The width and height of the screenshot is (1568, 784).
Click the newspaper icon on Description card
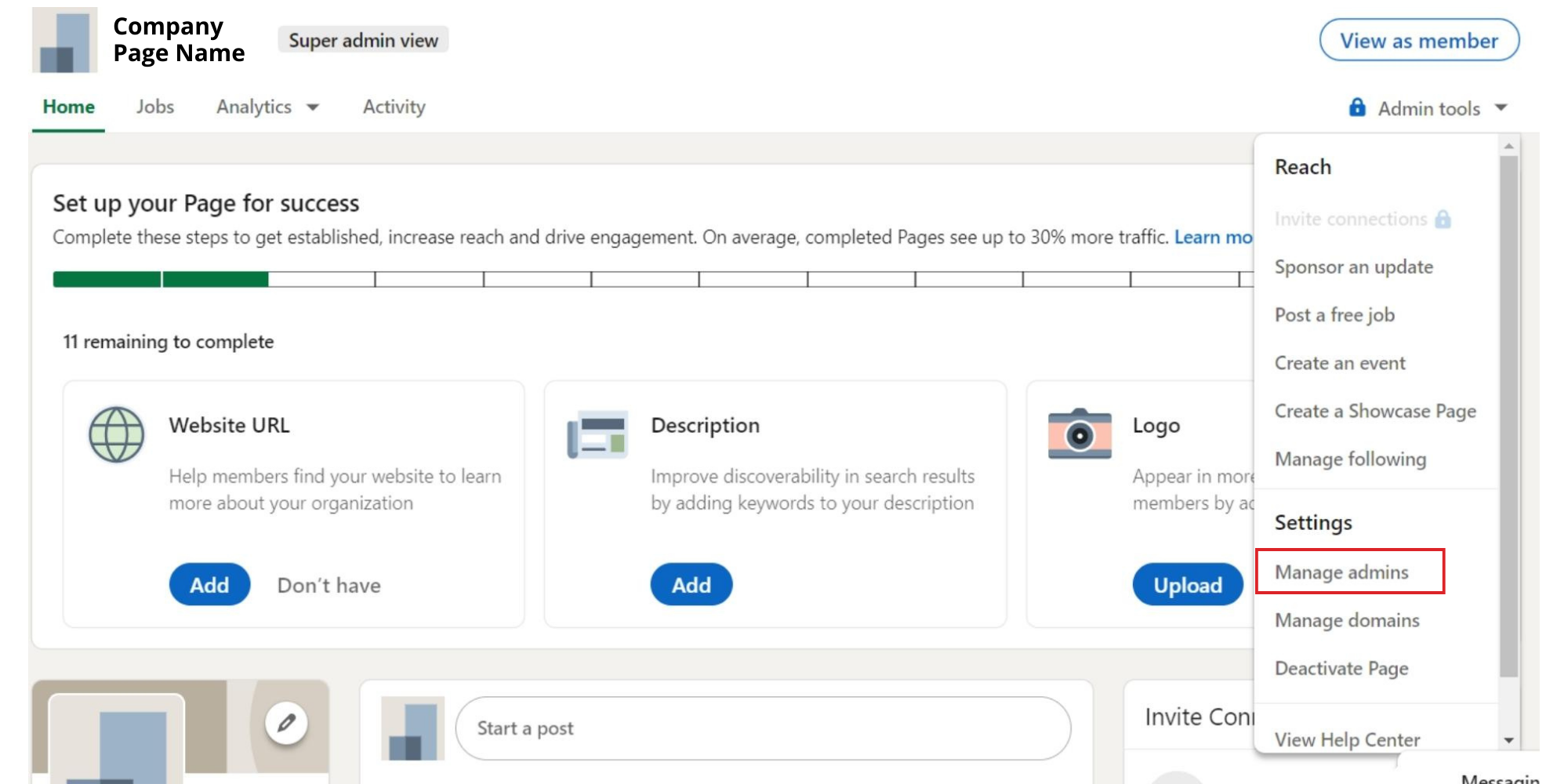point(597,434)
